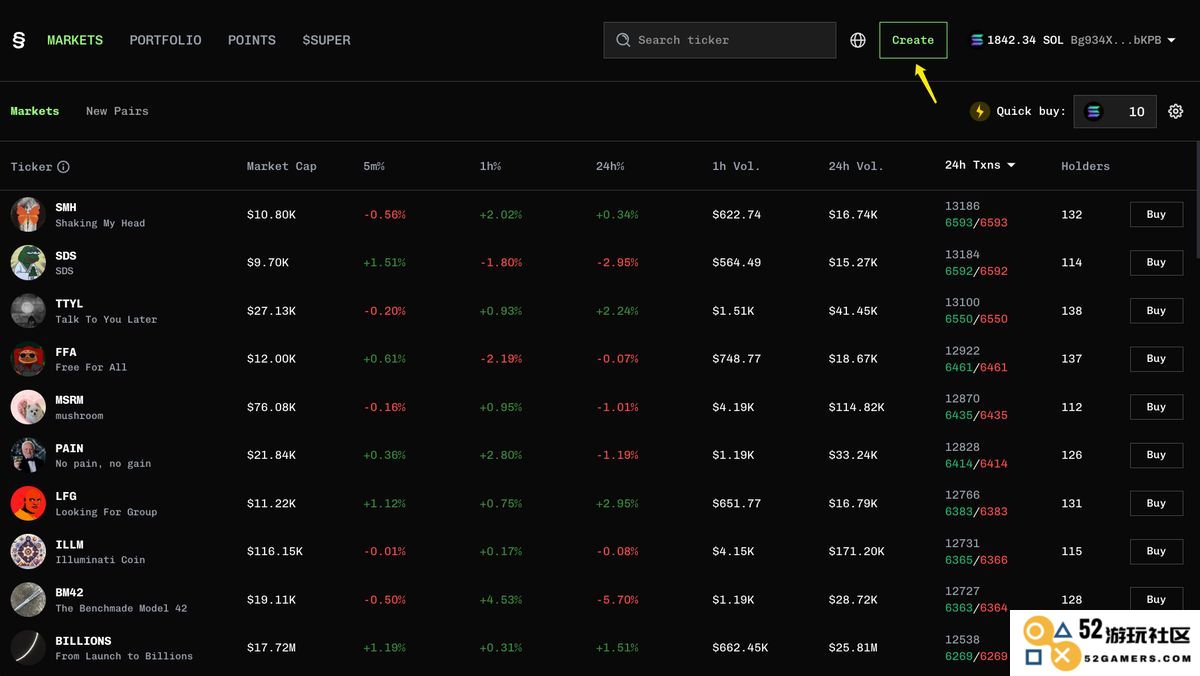1200x676 pixels.
Task: Sort by Market Cap column header
Action: [282, 166]
